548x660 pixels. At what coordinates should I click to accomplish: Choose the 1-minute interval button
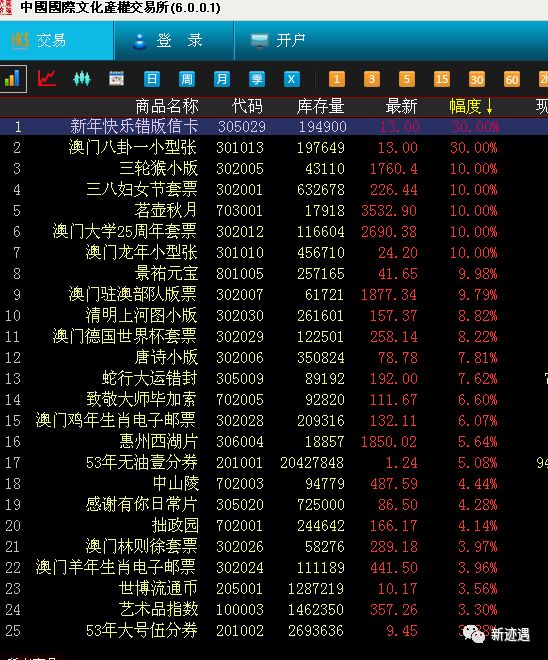[337, 80]
